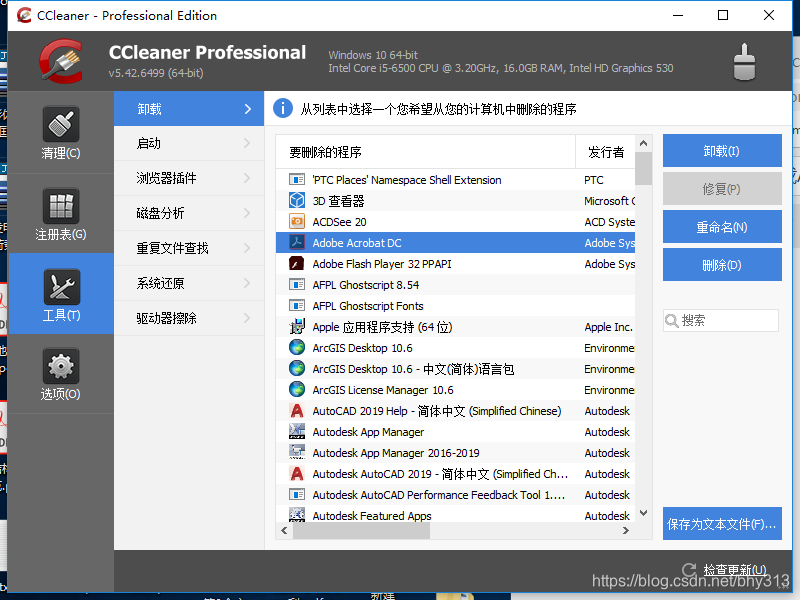Click the horizontal scrollbar right arrow
Image resolution: width=800 pixels, height=600 pixels.
(x=626, y=531)
